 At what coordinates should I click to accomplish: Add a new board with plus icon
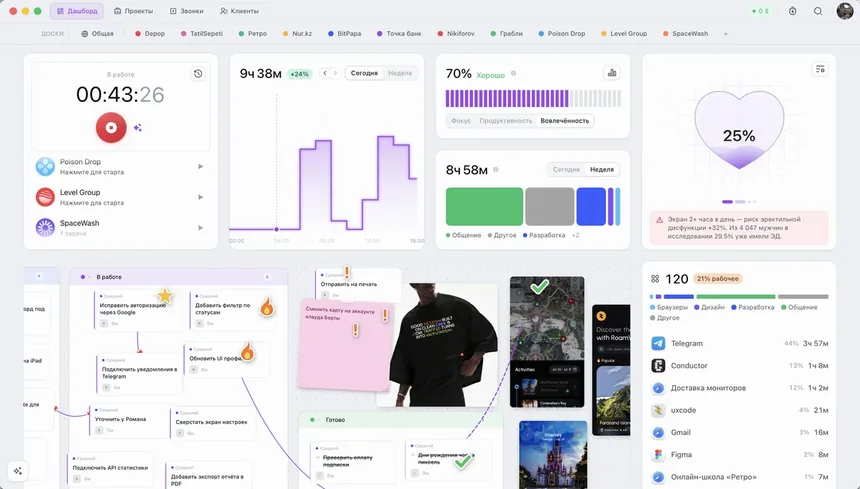[726, 33]
